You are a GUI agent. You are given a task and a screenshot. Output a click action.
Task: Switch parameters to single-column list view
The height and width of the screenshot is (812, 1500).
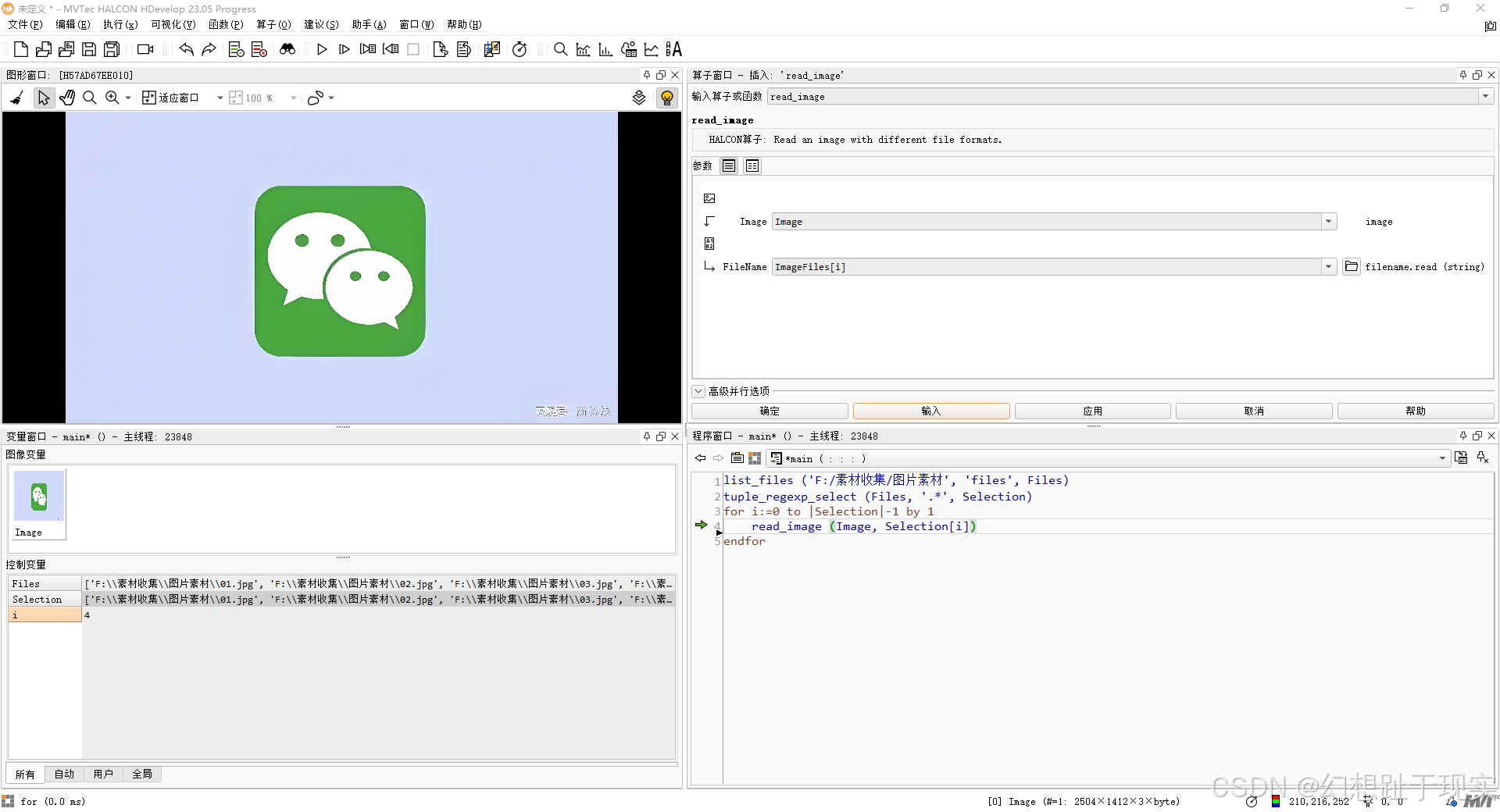pyautogui.click(x=729, y=166)
